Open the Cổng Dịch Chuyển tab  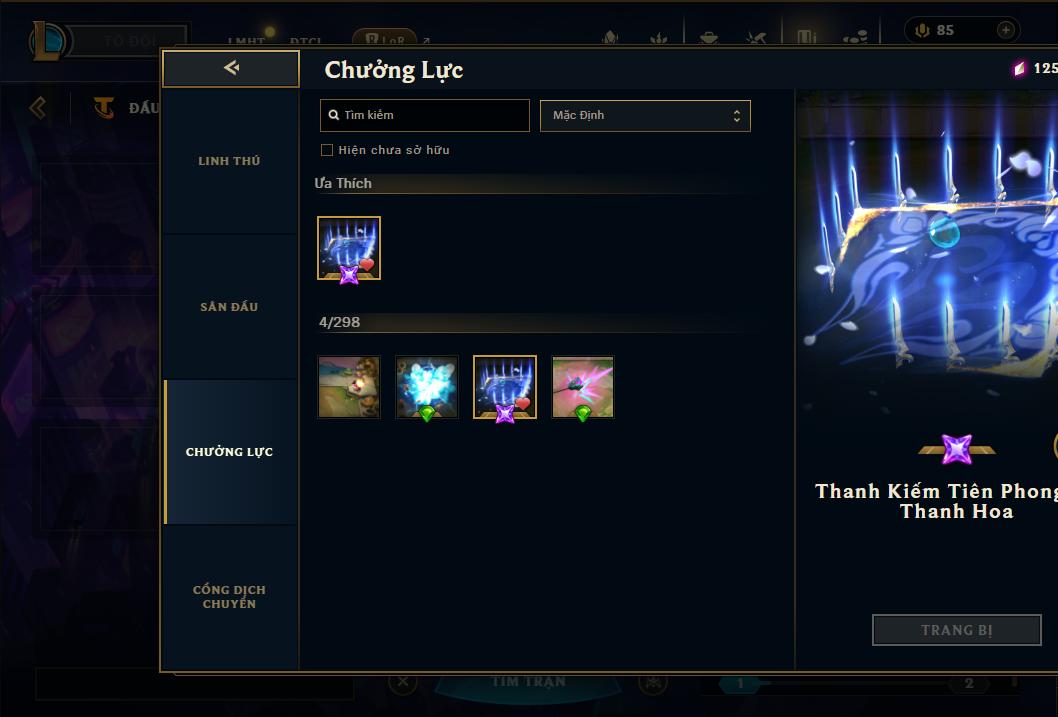(229, 597)
